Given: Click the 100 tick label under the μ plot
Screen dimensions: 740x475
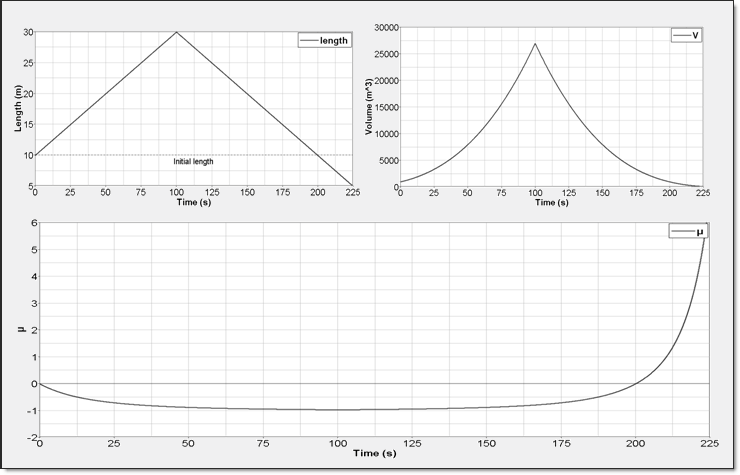Looking at the screenshot, I should pyautogui.click(x=337, y=444).
